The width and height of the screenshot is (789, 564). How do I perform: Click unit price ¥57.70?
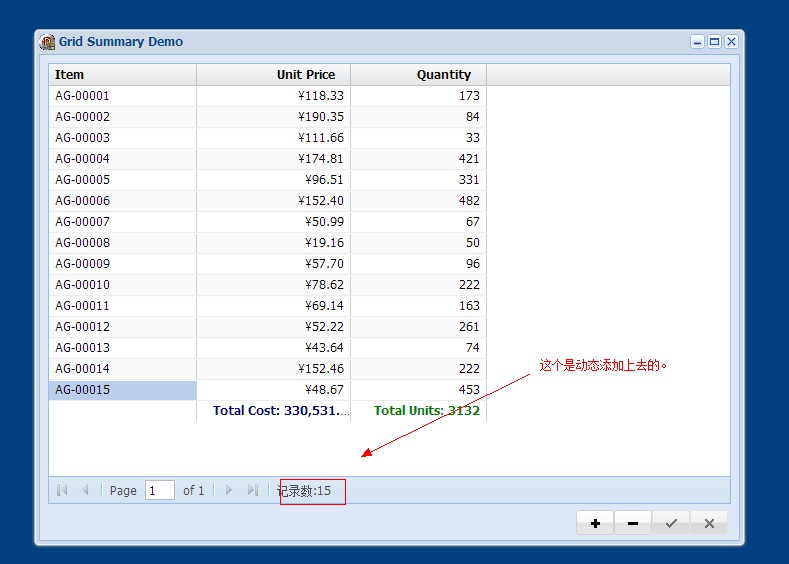[273, 264]
